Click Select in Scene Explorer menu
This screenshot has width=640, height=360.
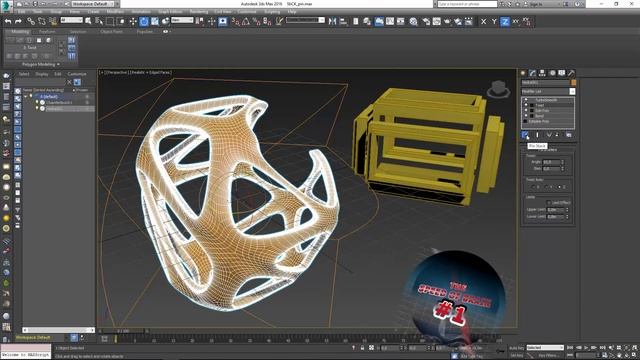(24, 74)
